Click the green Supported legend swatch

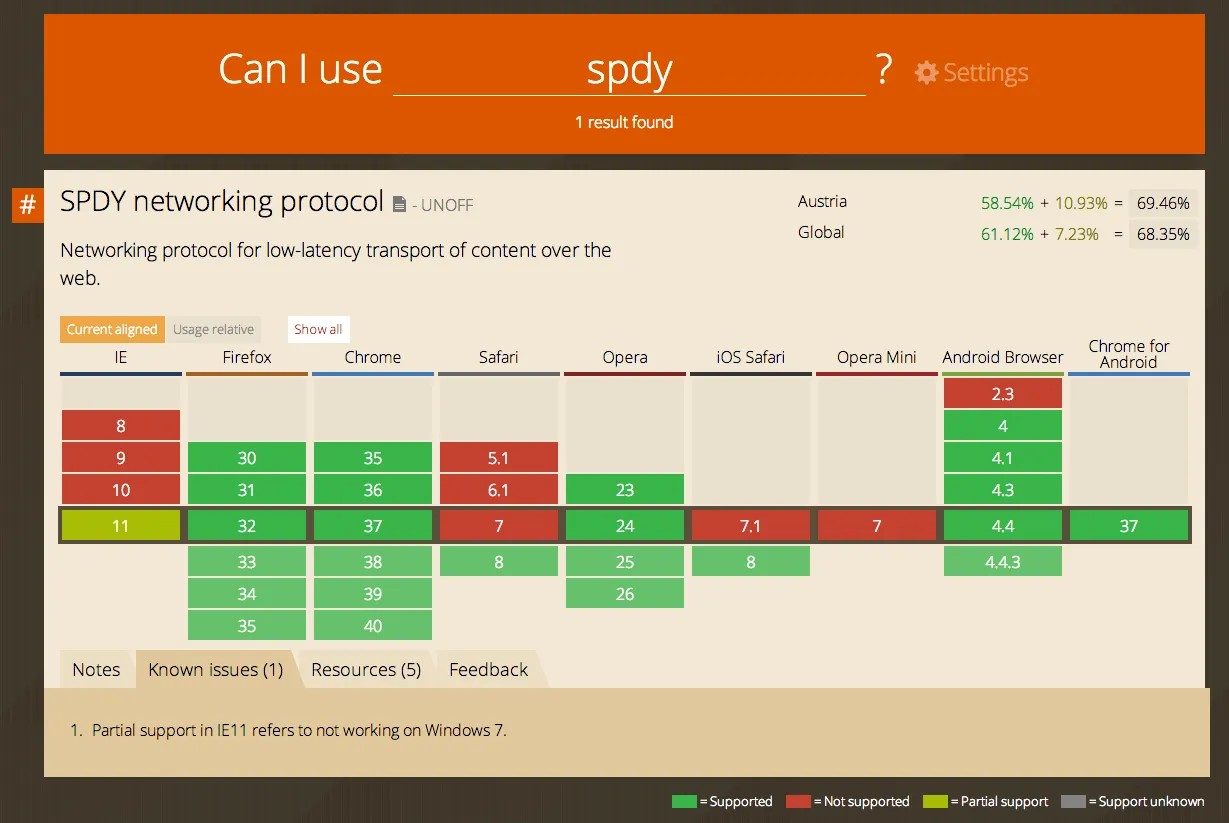point(684,801)
